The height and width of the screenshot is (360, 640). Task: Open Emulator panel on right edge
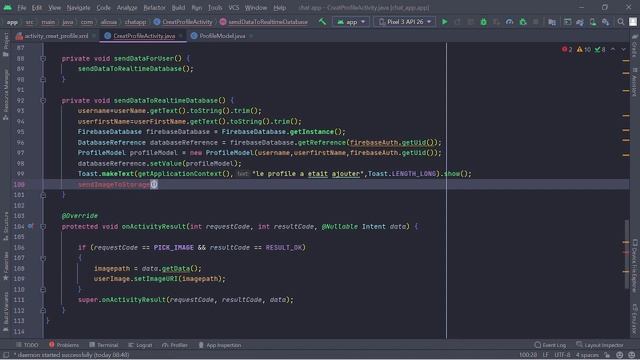click(x=635, y=320)
